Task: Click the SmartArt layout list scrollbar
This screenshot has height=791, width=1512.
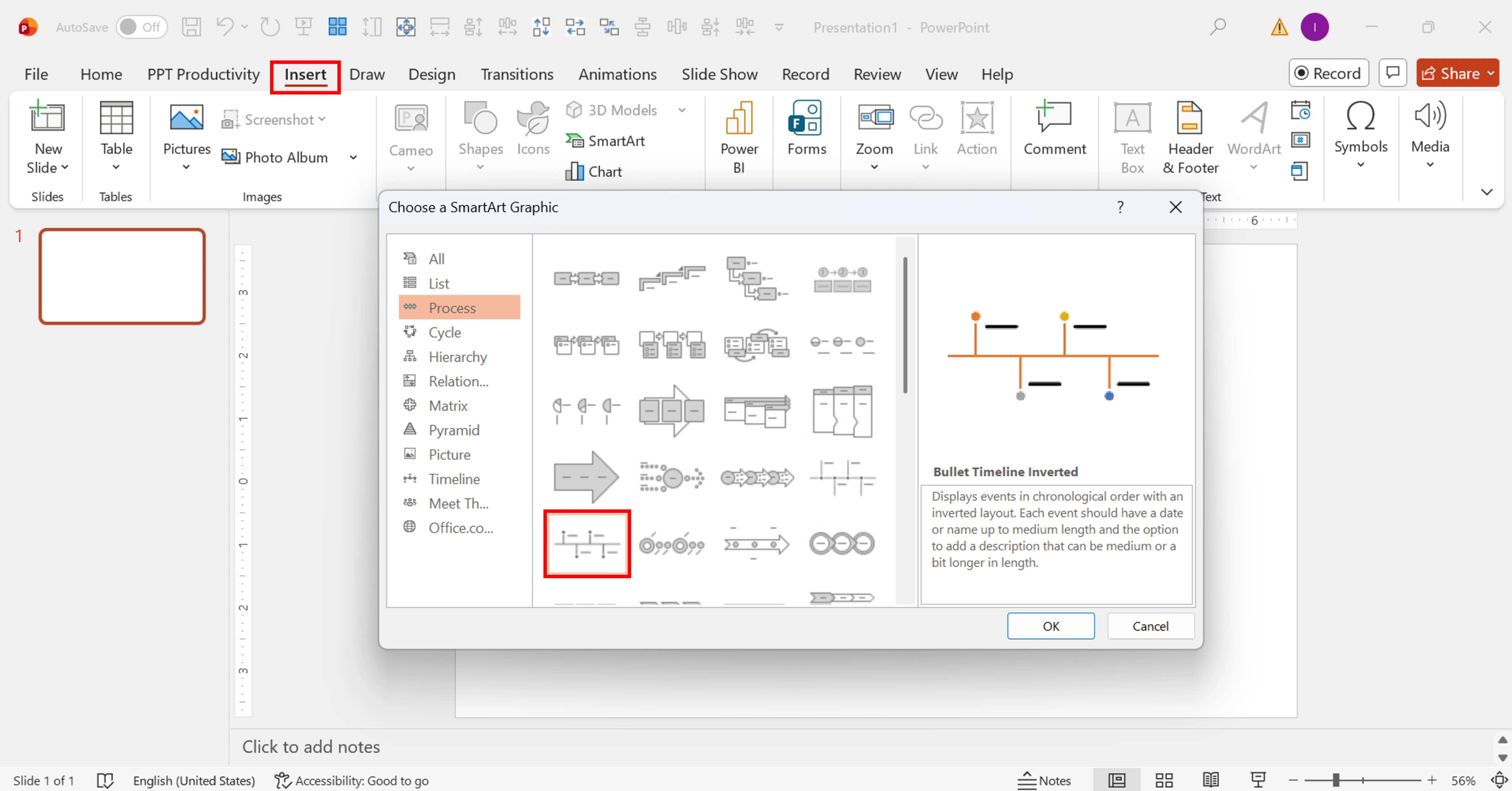Action: coord(905,325)
